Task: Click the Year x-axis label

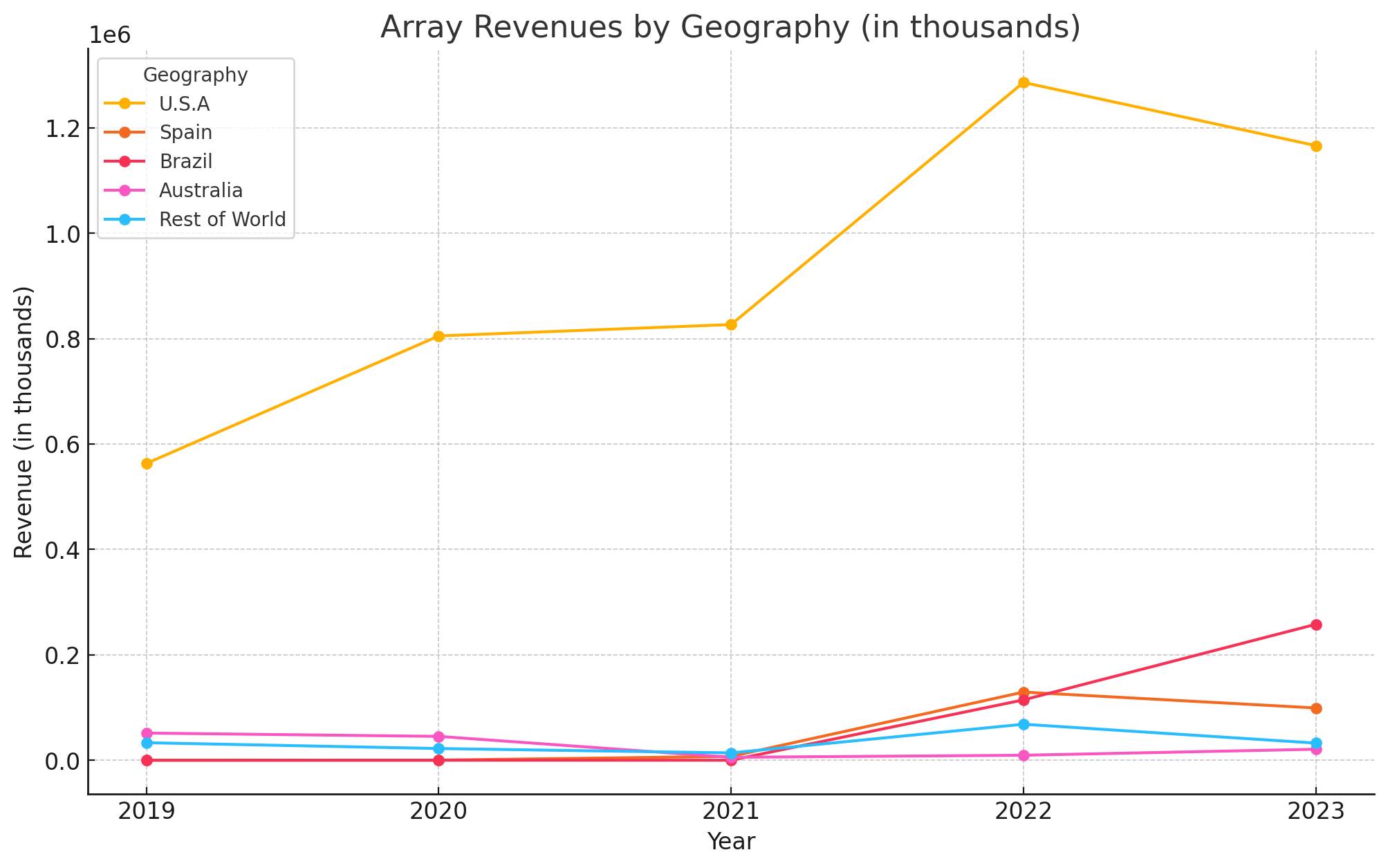Action: (731, 842)
